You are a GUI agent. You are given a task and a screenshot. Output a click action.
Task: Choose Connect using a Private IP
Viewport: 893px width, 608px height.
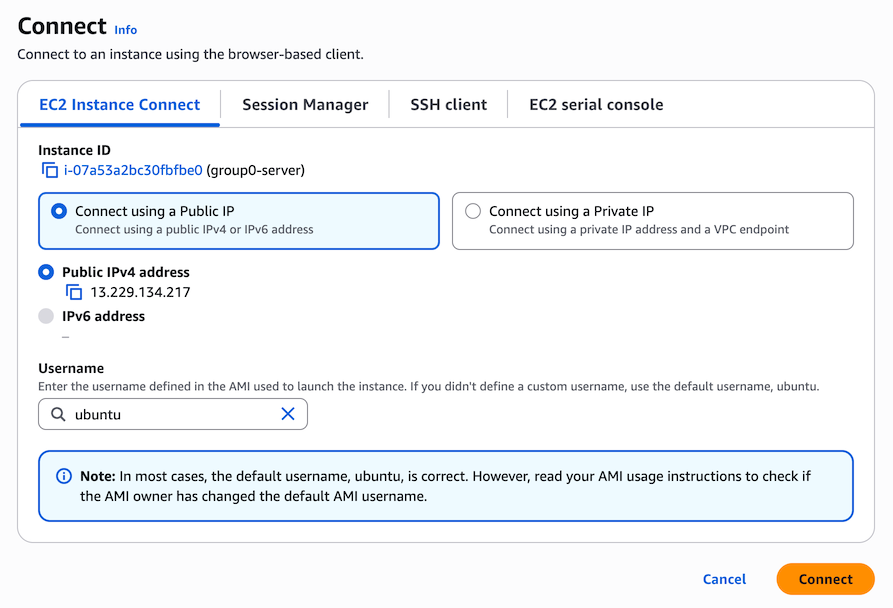tap(473, 211)
